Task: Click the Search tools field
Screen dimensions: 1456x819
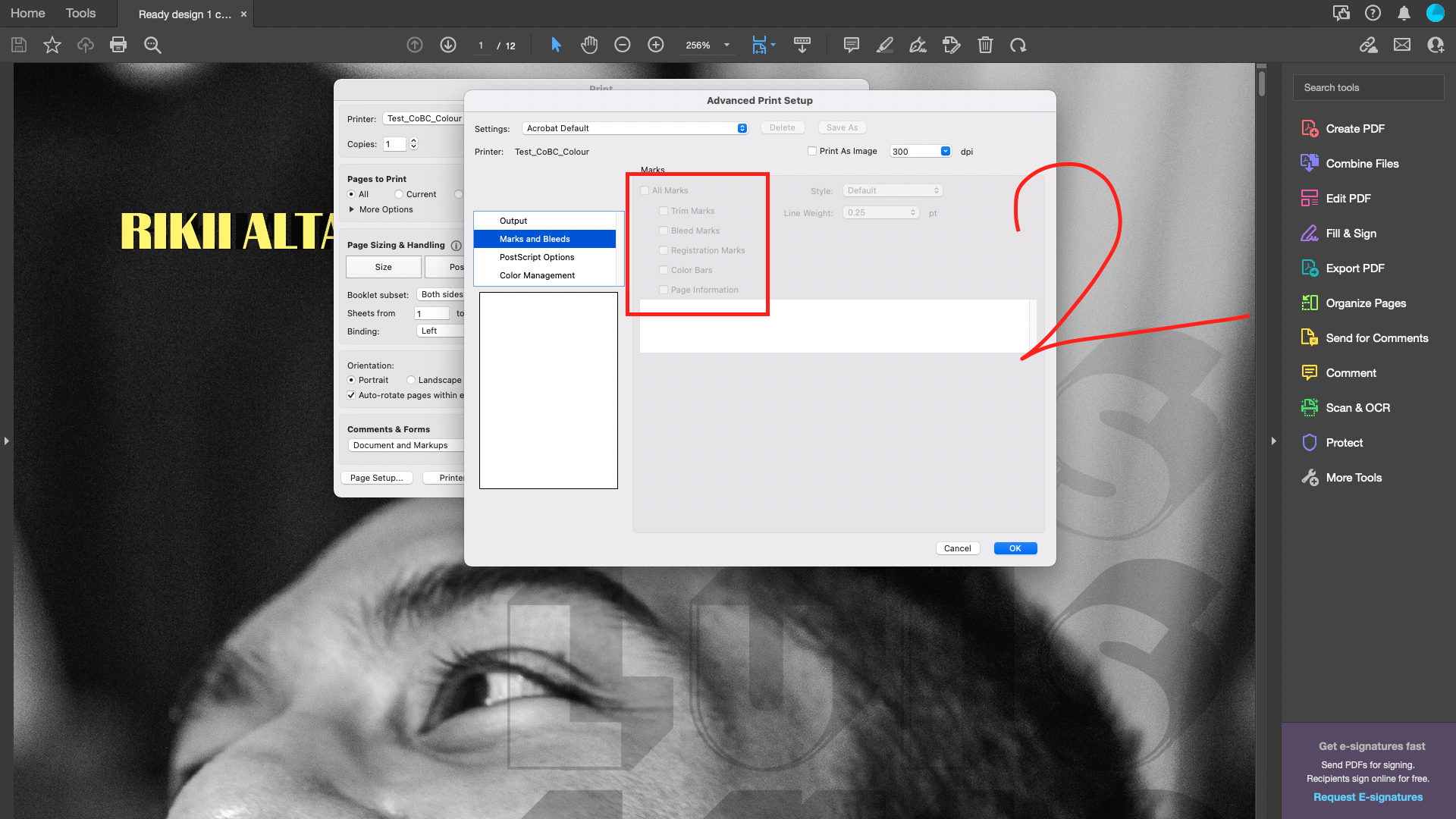Action: click(x=1368, y=87)
